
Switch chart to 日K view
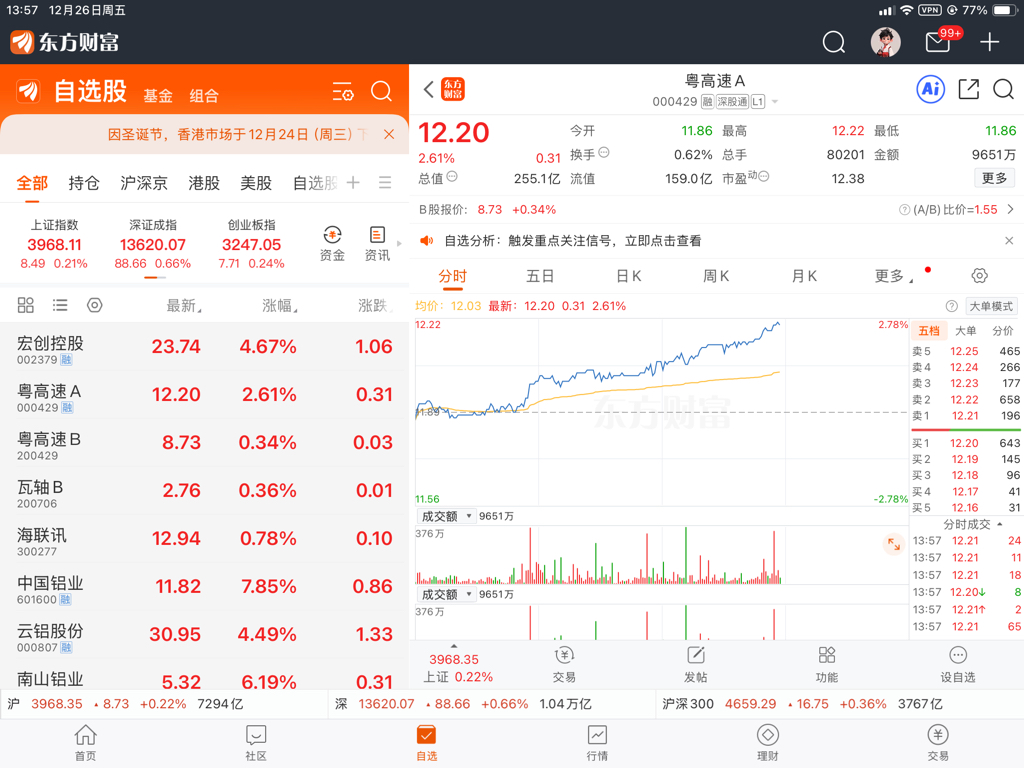[x=628, y=276]
